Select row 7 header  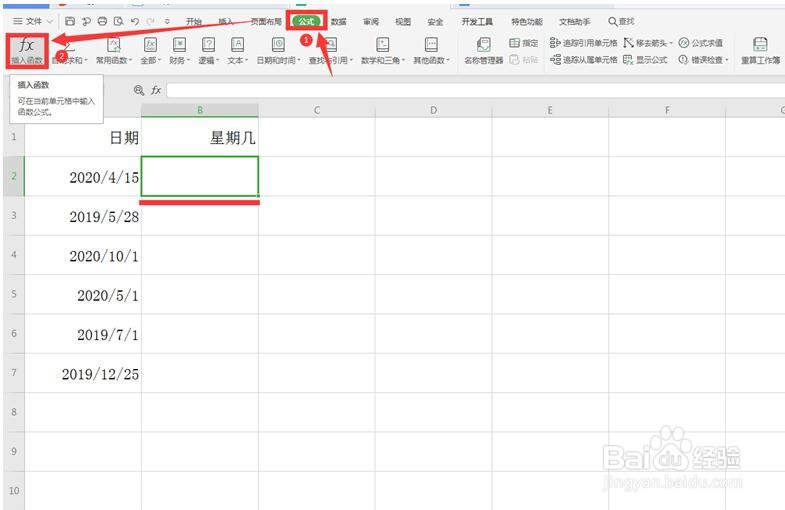14,373
